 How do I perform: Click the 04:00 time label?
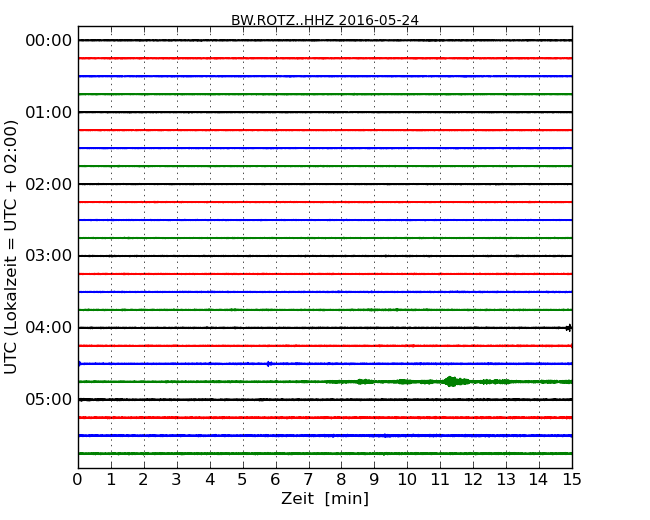(x=49, y=328)
